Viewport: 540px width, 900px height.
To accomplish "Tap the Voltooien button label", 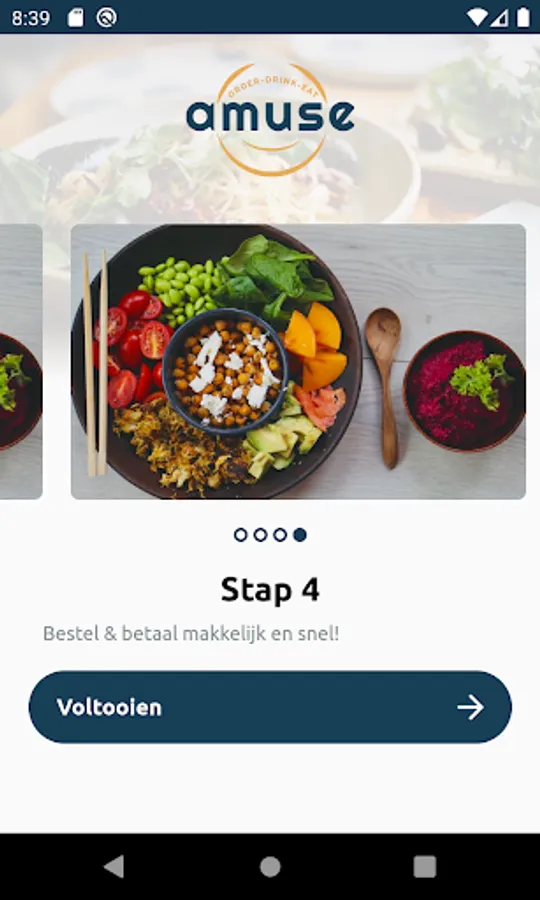I will point(109,707).
